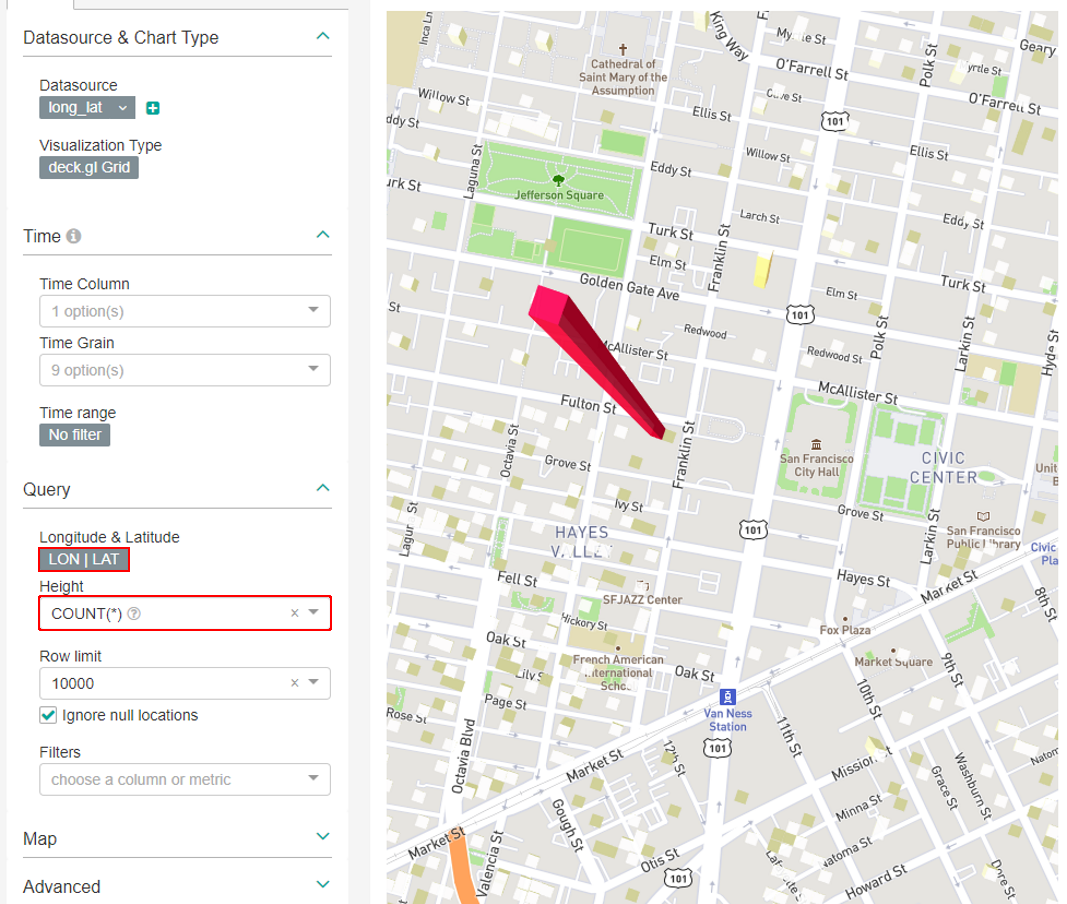Screen dimensions: 1067x904
Task: Collapse the Datasource & Chart Type section
Action: pos(322,36)
